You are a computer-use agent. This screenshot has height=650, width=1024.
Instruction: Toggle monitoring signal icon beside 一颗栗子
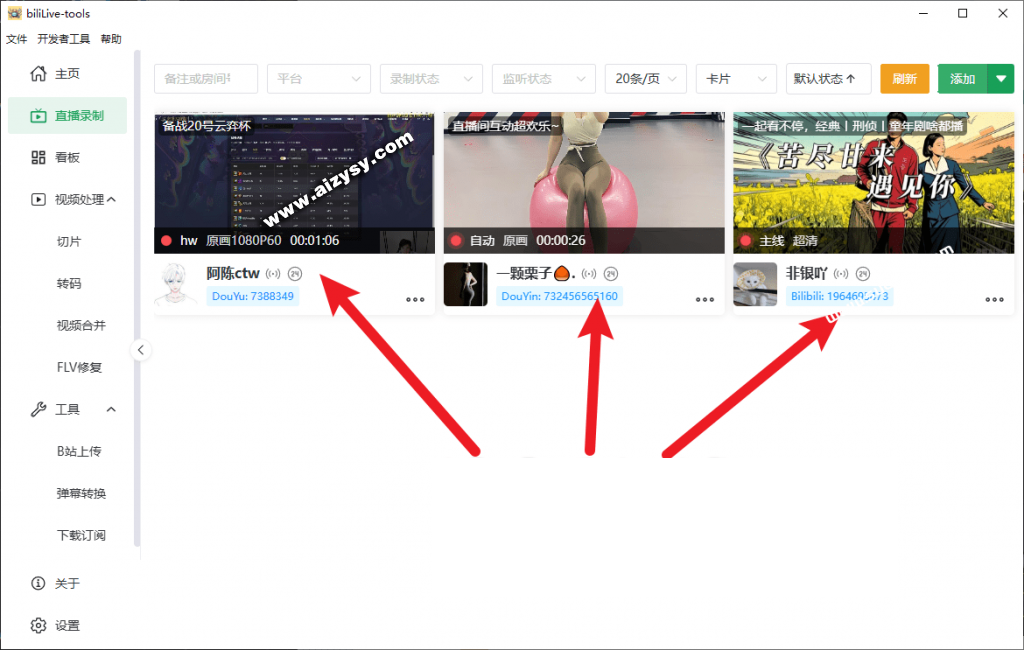[x=590, y=273]
